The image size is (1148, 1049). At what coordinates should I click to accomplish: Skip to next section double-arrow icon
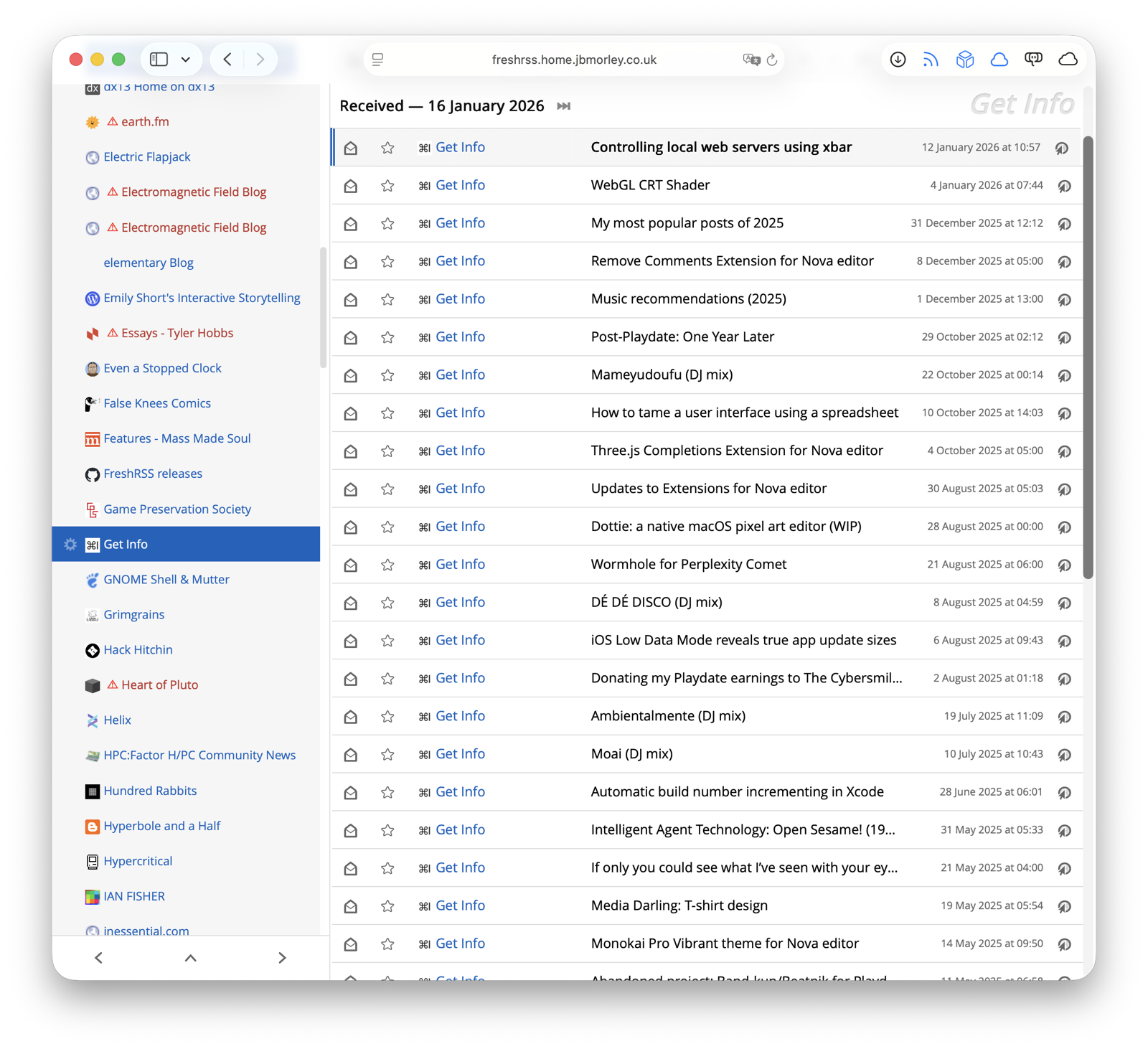point(564,106)
